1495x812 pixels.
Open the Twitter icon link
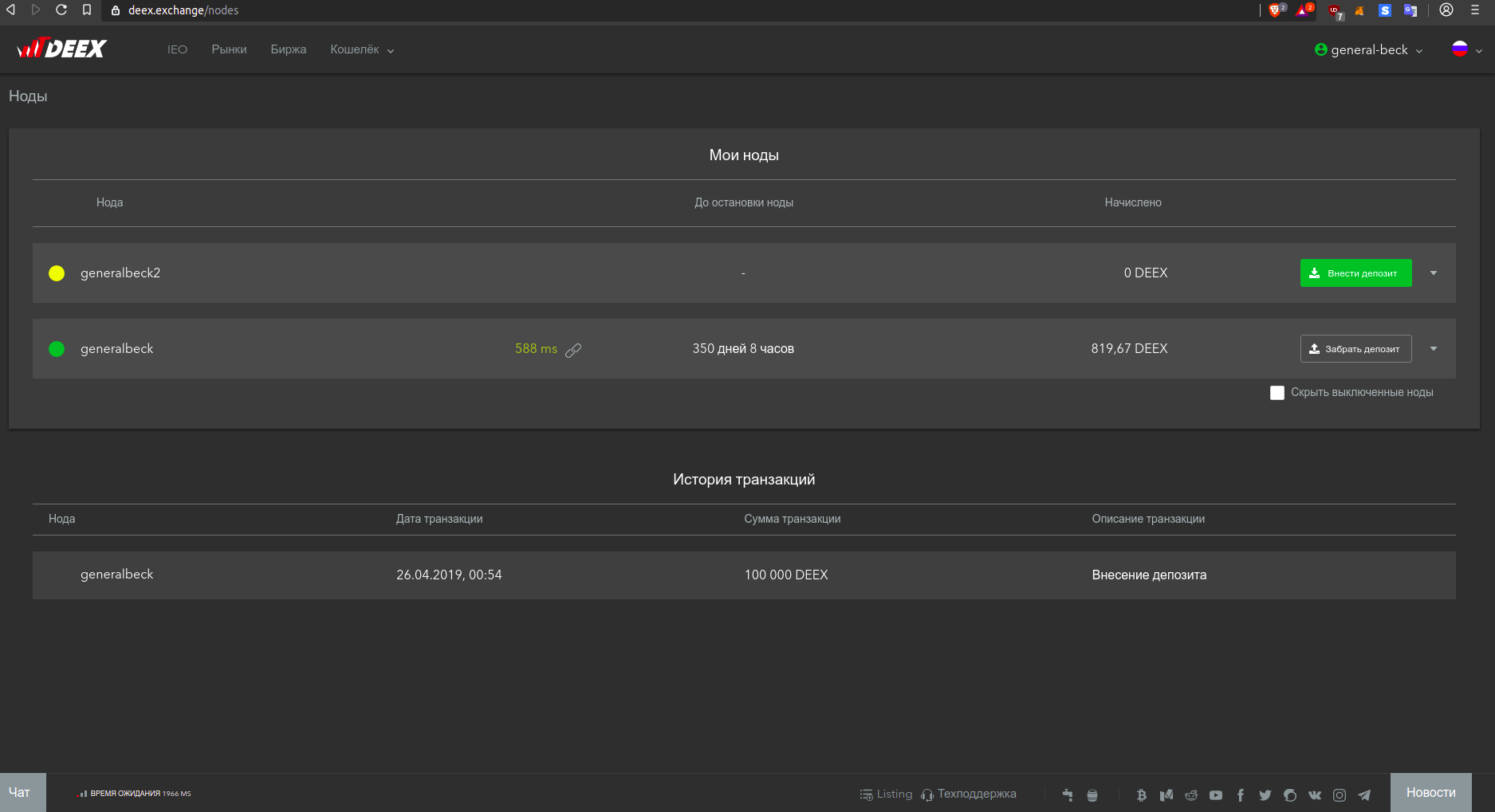(x=1265, y=794)
